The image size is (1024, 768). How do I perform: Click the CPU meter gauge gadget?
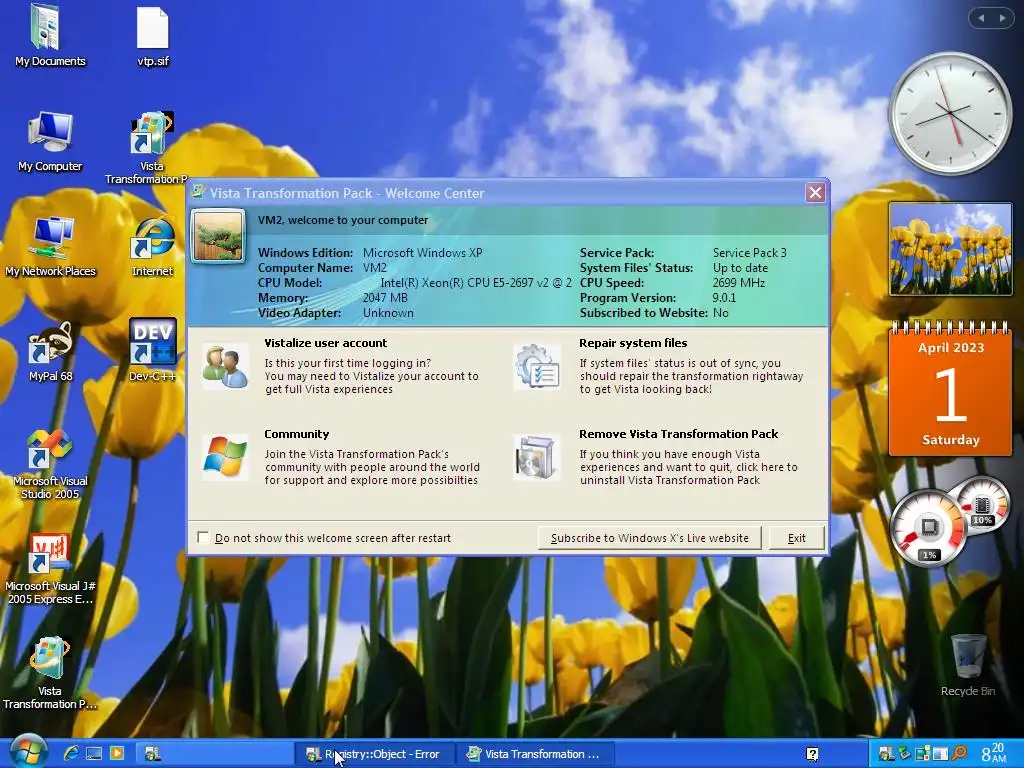tap(929, 528)
